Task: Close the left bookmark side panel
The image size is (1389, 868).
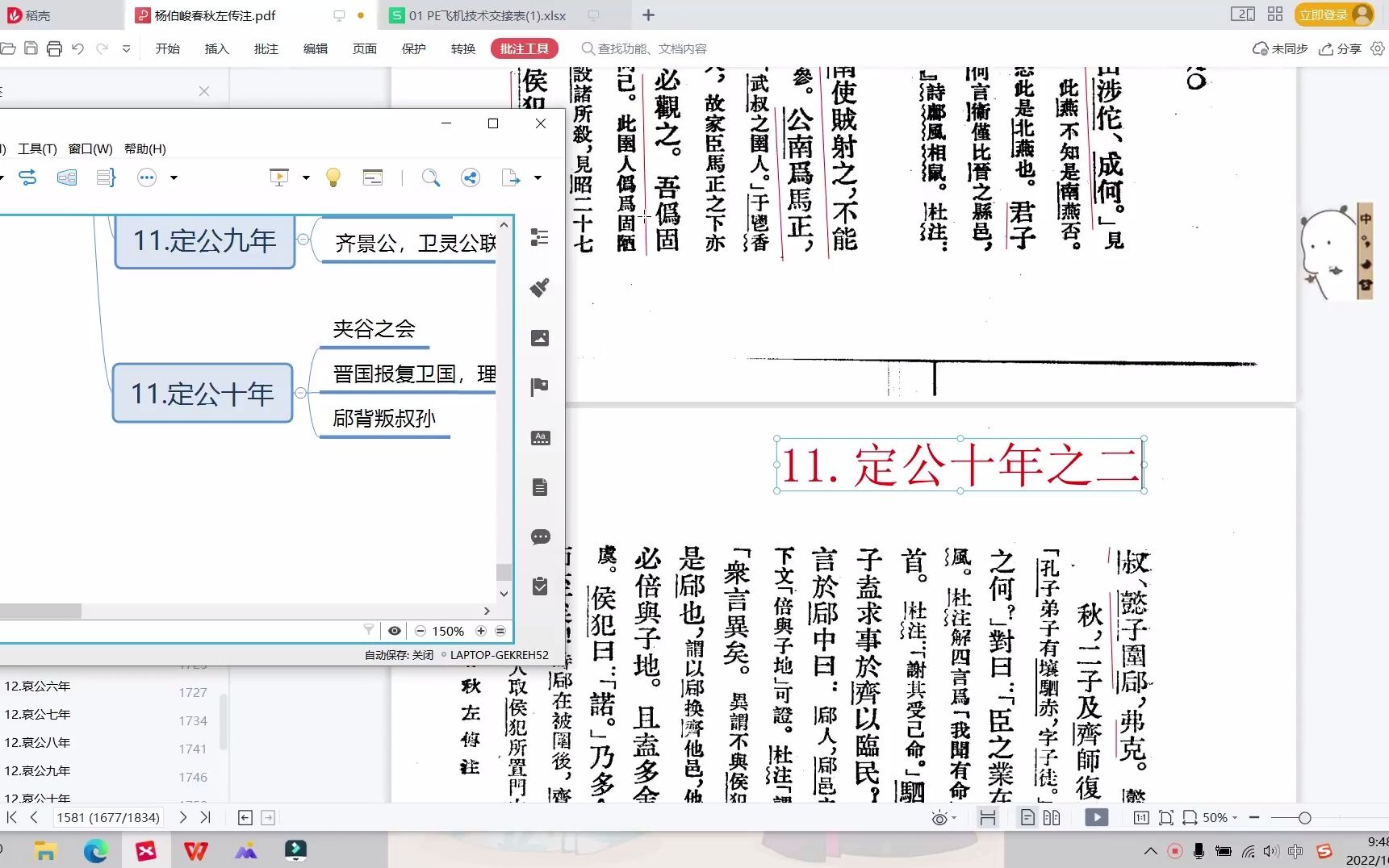Action: pos(204,91)
